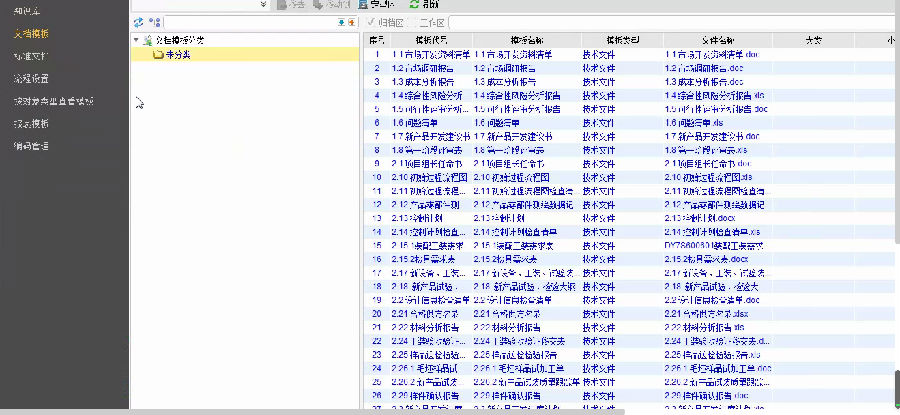Click the refresh icon above the category tree
Viewport: 900px width, 415px height.
pyautogui.click(x=138, y=23)
